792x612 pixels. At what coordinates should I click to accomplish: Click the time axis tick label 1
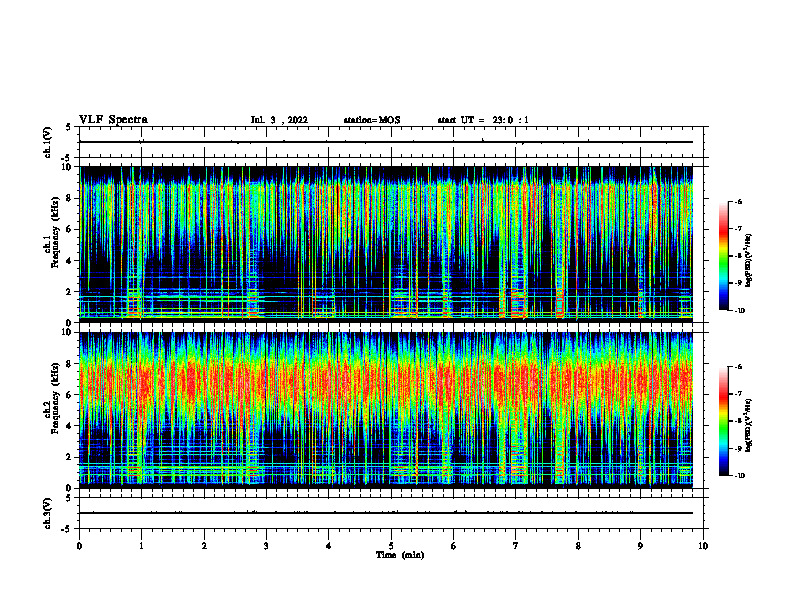tap(141, 546)
